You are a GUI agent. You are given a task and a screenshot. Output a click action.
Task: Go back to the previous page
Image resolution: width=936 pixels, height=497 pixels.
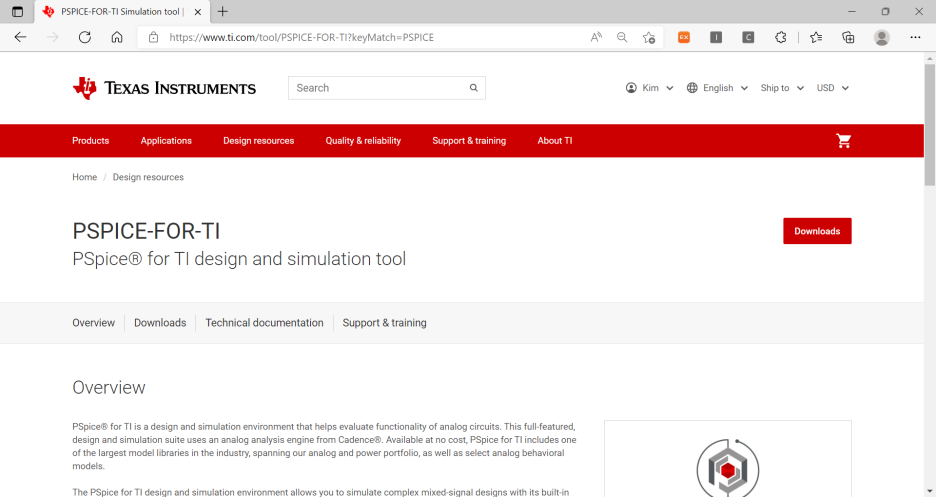tap(20, 37)
